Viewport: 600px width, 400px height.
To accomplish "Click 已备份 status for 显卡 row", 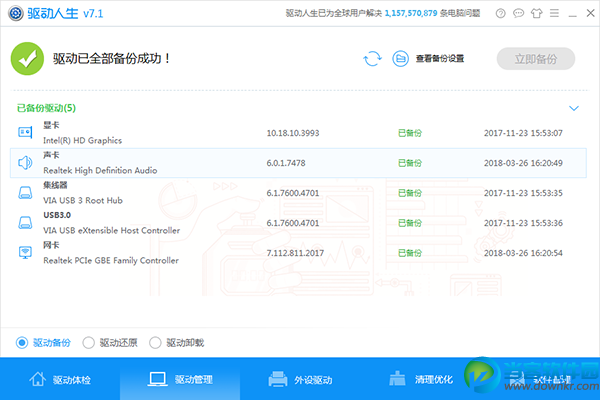I will pos(410,133).
